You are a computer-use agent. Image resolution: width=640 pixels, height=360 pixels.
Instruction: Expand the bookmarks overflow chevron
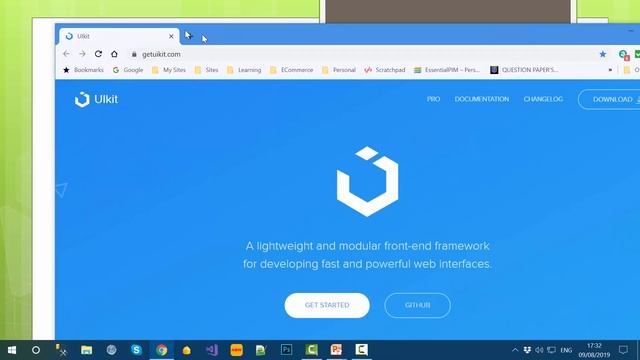pyautogui.click(x=610, y=70)
